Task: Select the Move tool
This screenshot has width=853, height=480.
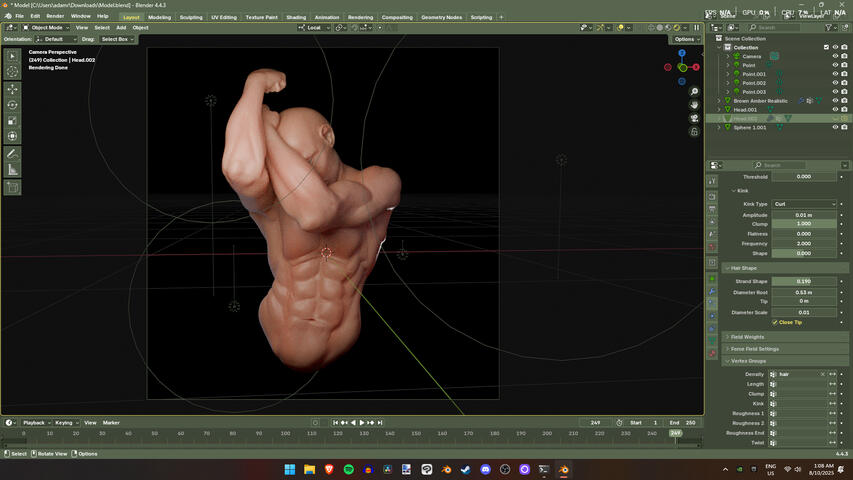Action: click(12, 89)
